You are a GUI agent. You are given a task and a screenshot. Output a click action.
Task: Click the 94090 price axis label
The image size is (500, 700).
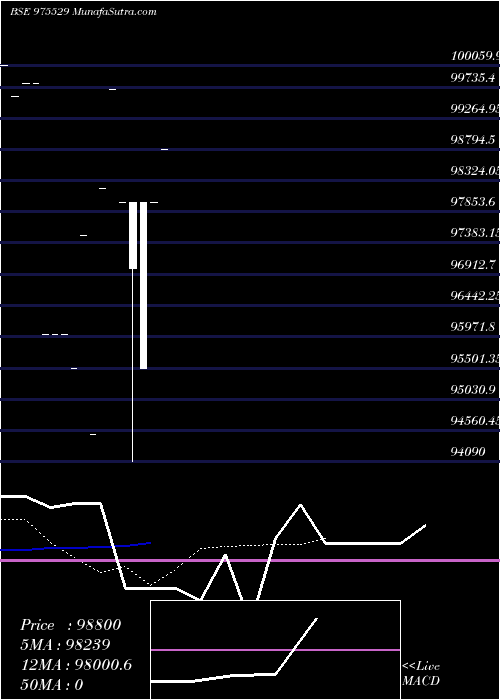[x=468, y=452]
